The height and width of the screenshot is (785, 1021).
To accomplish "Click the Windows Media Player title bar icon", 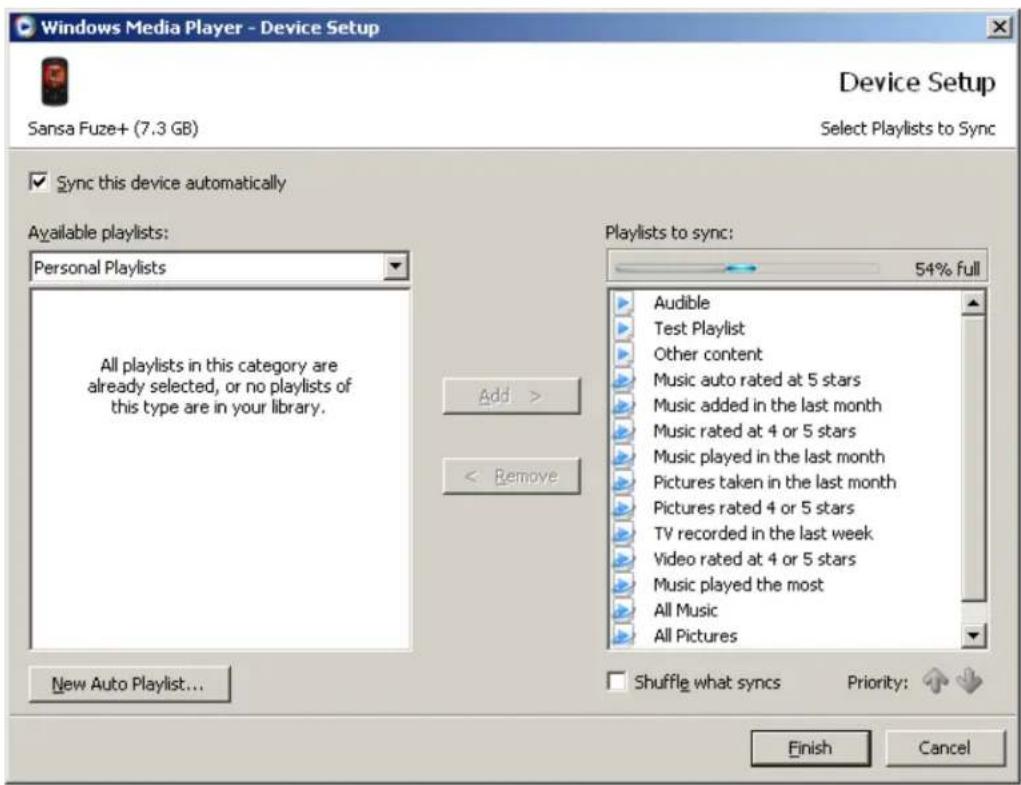I will (25, 27).
